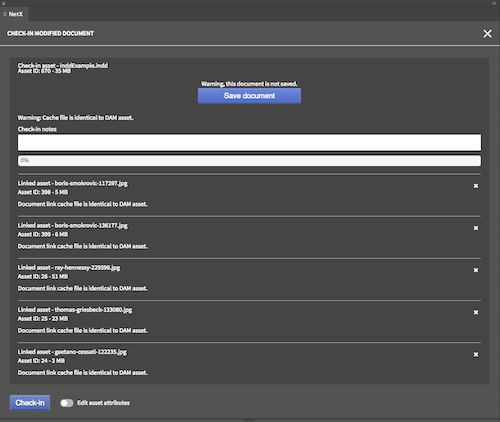The height and width of the screenshot is (422, 500).
Task: Click the Check-in asset inddExample.indd heading
Action: click(63, 65)
